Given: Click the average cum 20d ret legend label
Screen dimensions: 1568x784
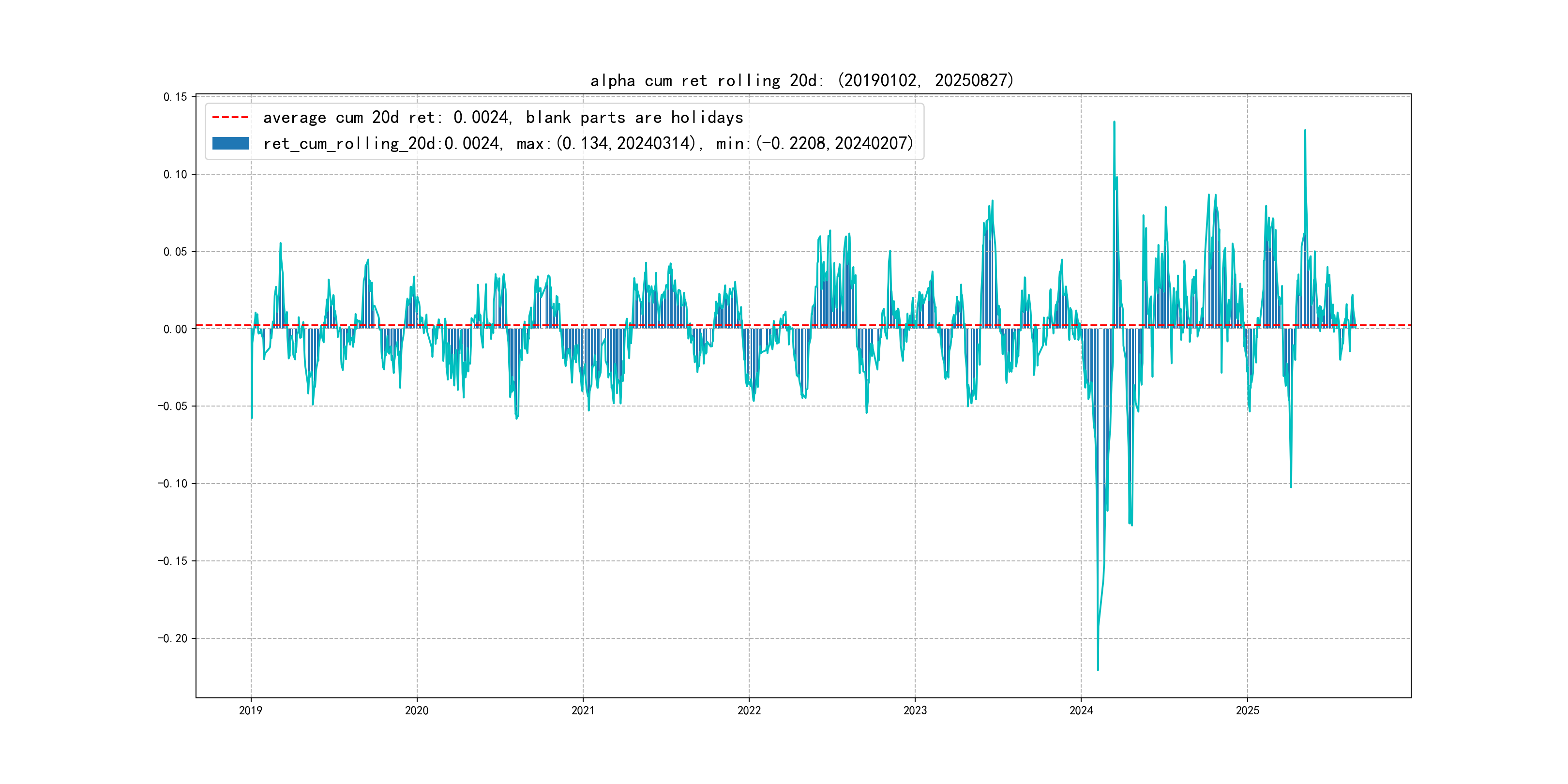Looking at the screenshot, I should click(503, 117).
